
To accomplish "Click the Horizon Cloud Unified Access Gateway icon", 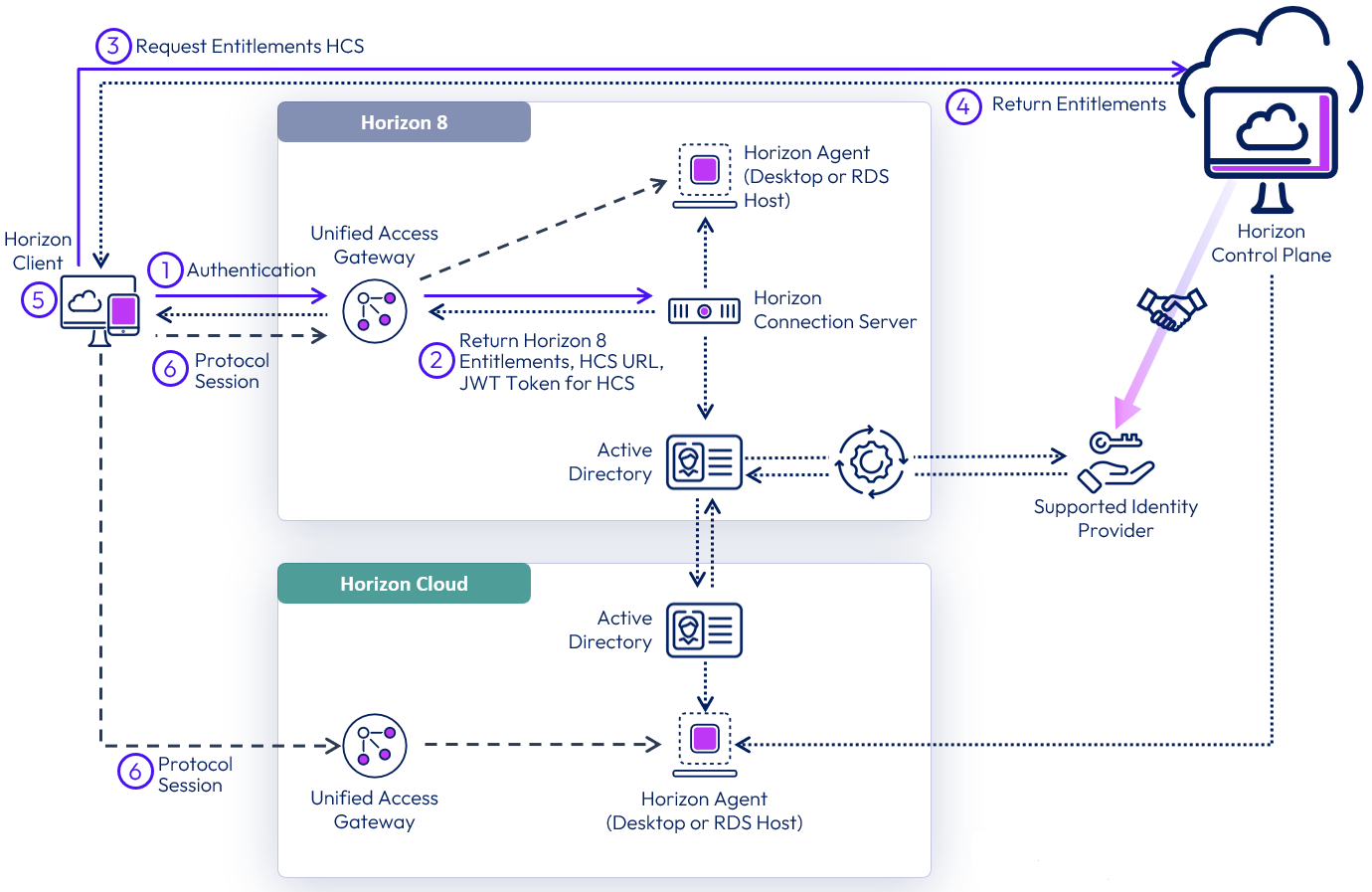I will [375, 746].
